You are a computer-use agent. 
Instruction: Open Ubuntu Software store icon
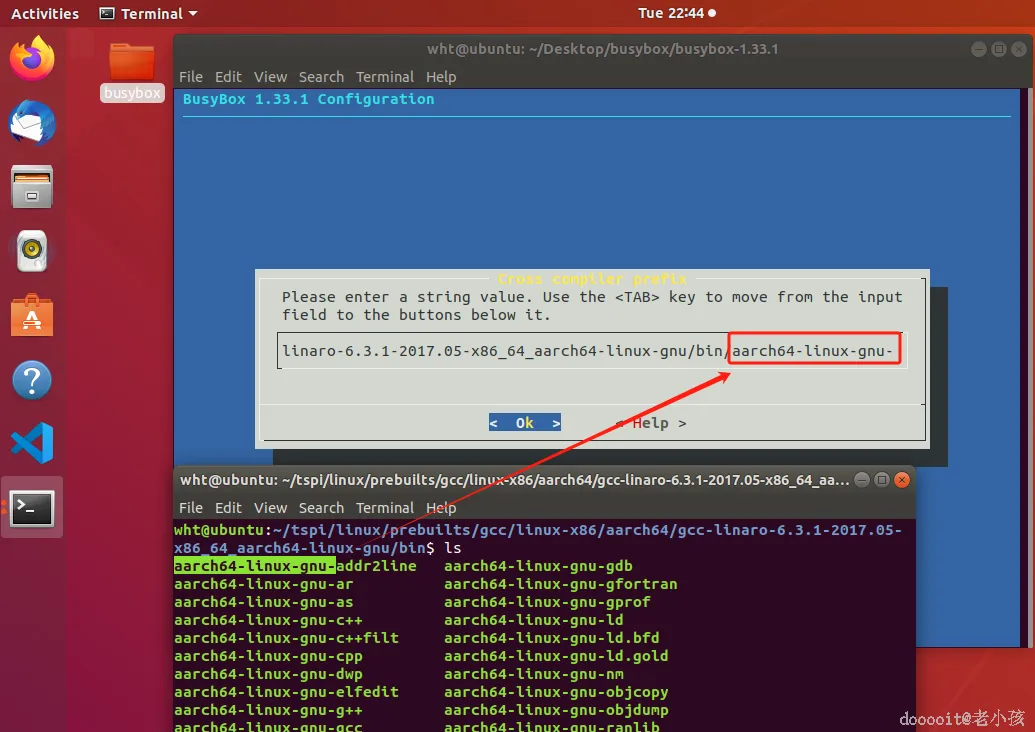[32, 315]
